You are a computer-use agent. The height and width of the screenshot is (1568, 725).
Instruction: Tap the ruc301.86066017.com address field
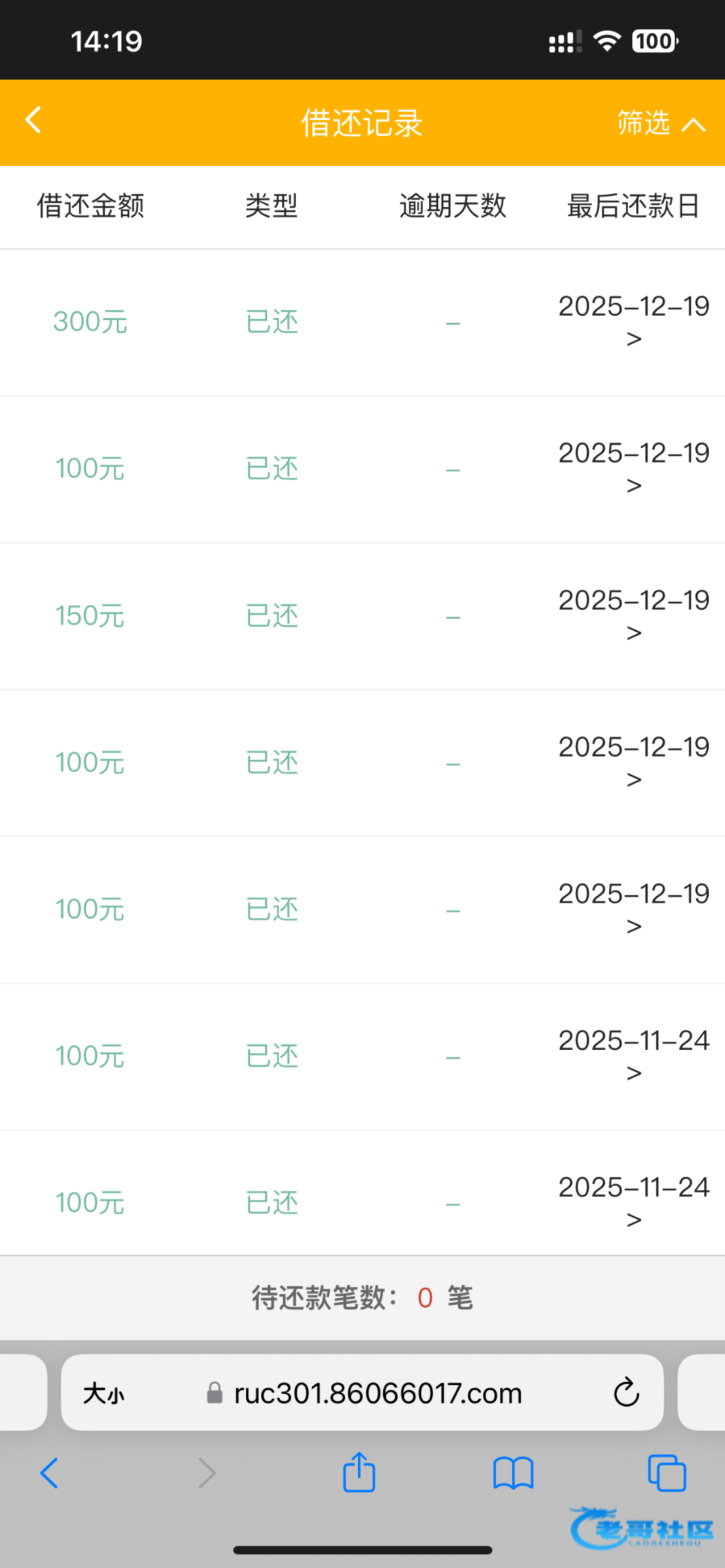click(x=378, y=1393)
